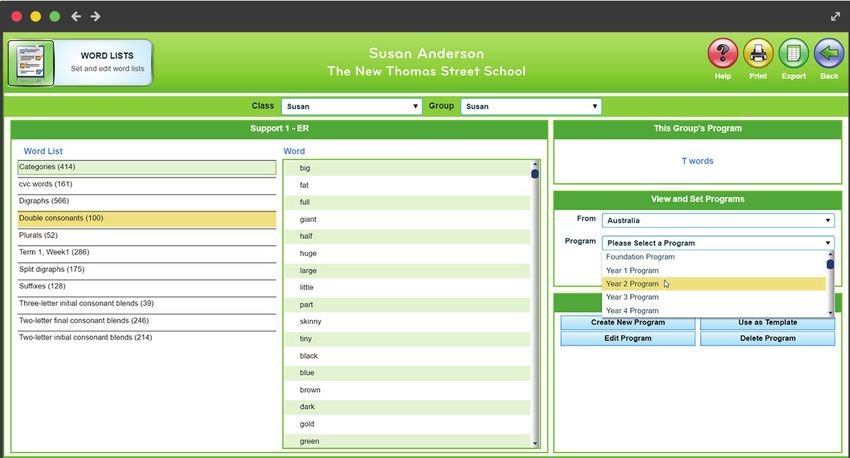Click the red close window dot
The height and width of the screenshot is (458, 850).
point(16,16)
